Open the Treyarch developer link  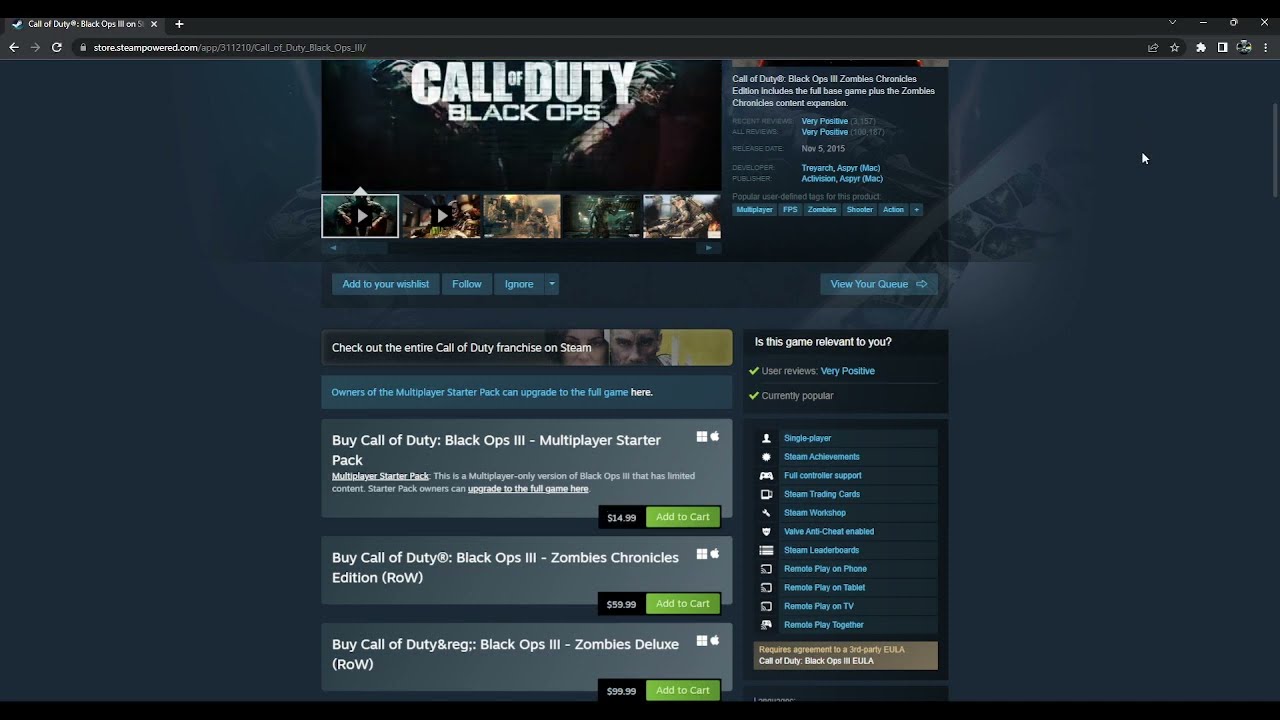click(x=820, y=168)
